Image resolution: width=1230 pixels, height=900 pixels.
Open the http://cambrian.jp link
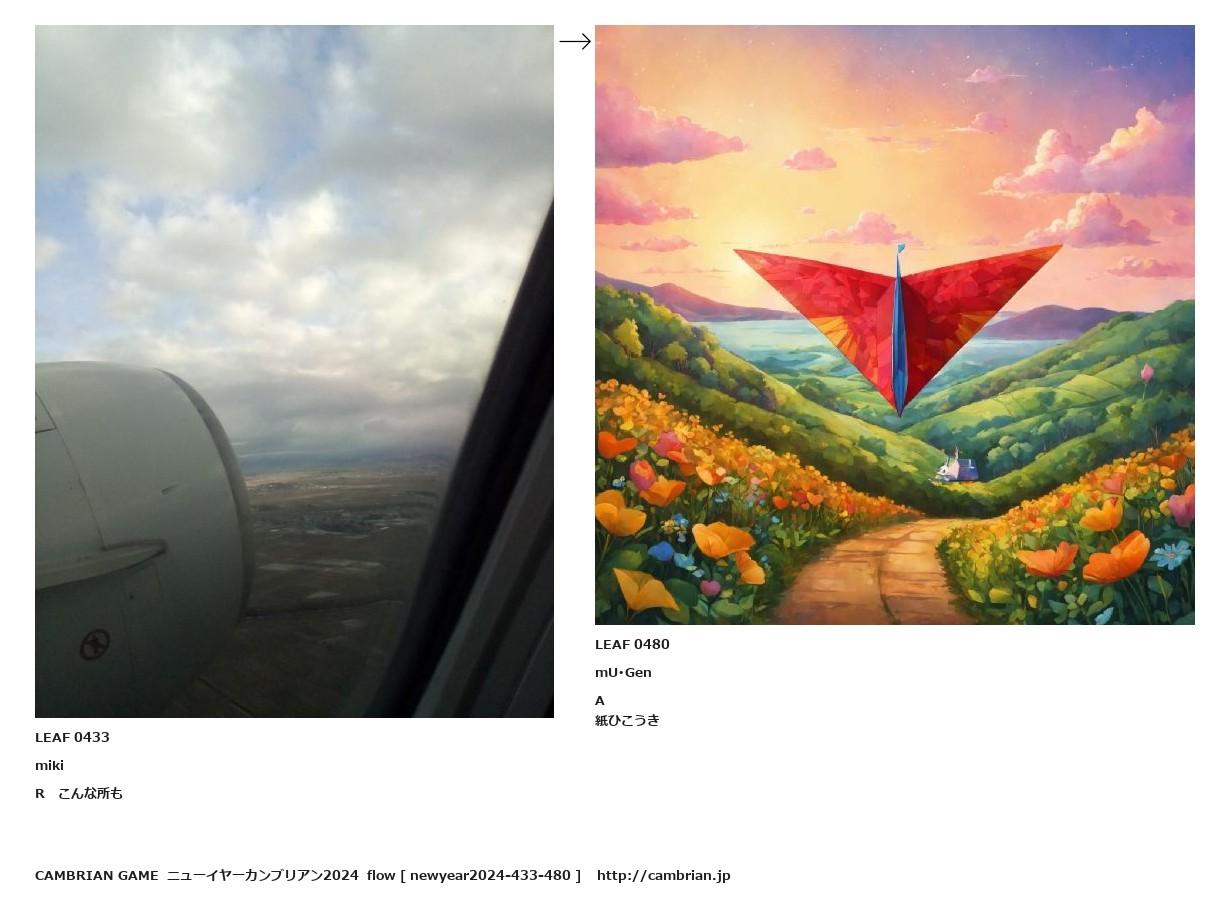[x=664, y=875]
